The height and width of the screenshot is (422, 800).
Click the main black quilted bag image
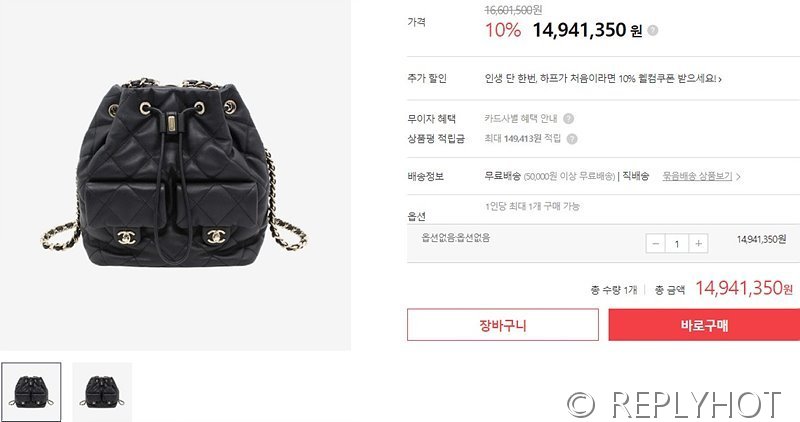click(174, 172)
